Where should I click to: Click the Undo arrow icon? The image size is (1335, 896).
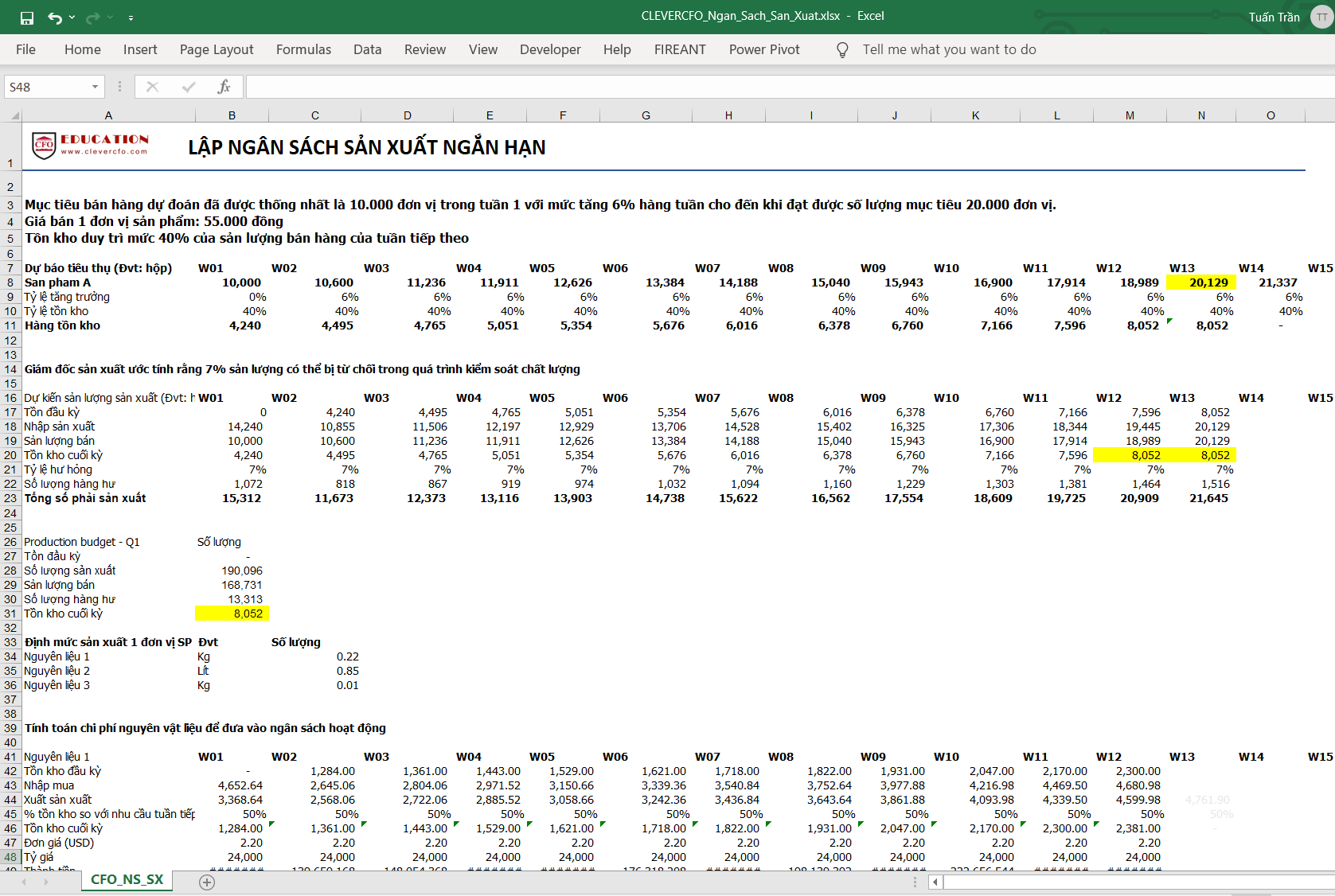[x=54, y=18]
